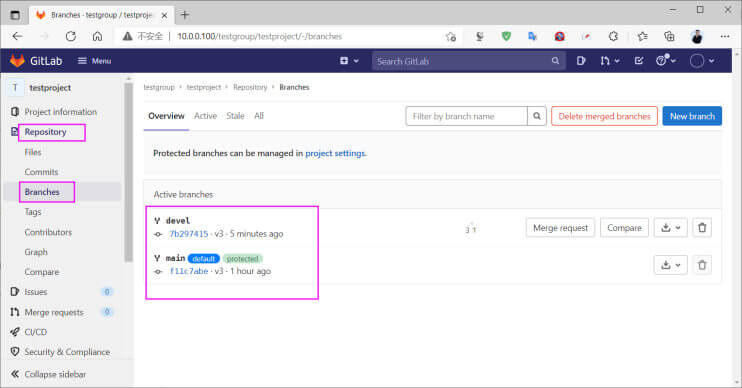
Task: Open Graph in repository submenu
Action: point(36,252)
